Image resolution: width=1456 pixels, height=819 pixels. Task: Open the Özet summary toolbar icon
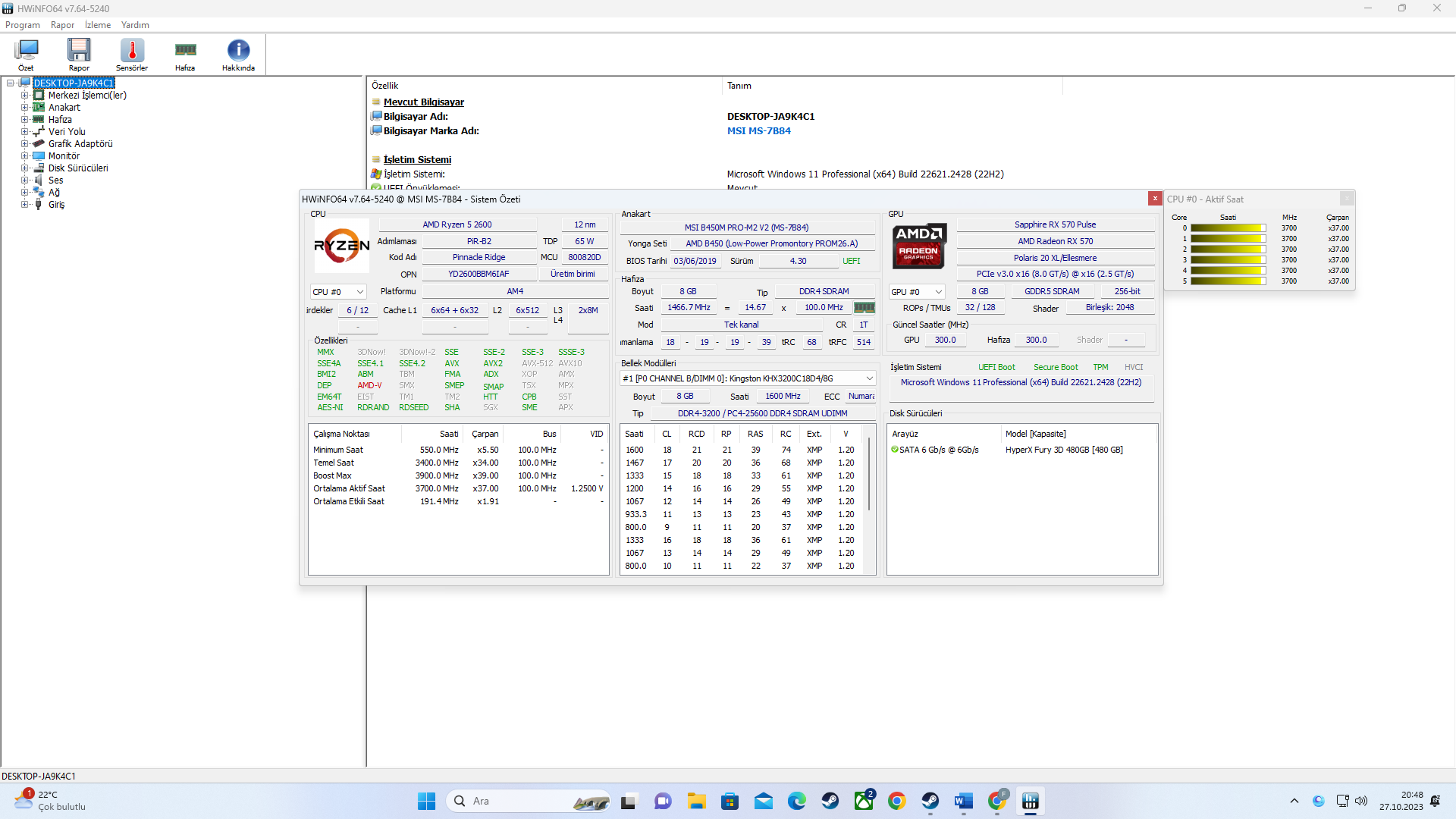point(27,55)
